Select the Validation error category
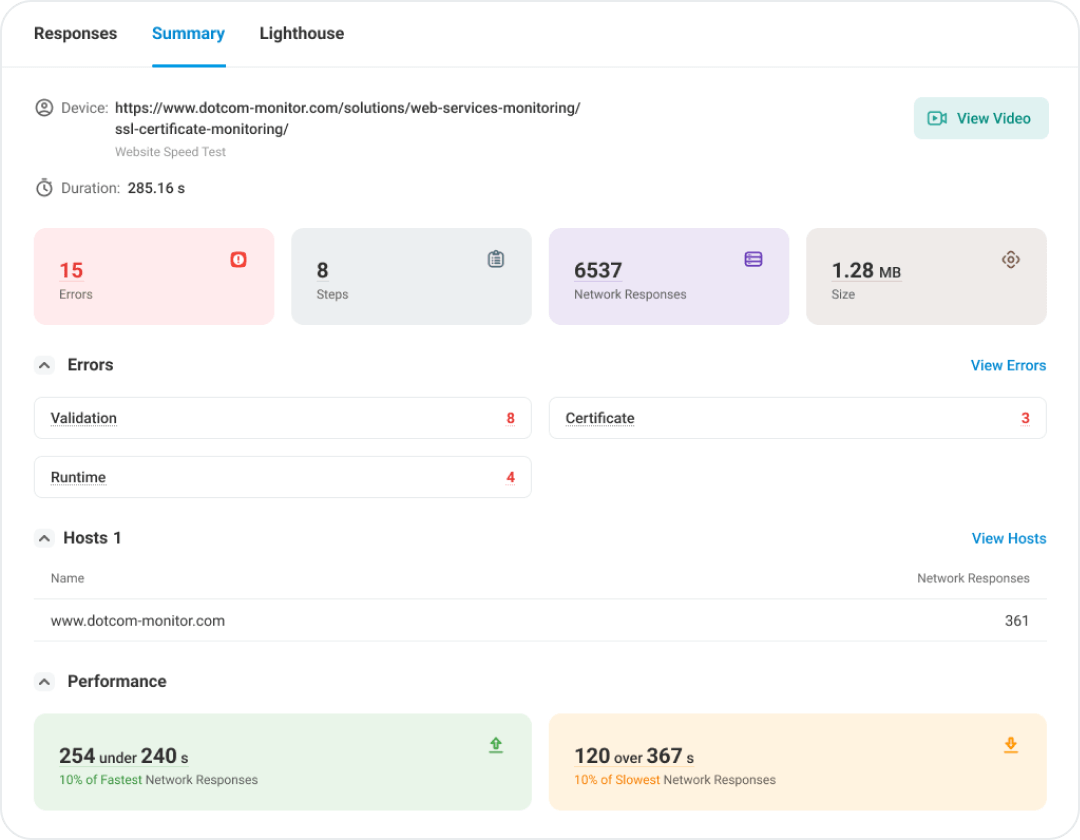 point(84,418)
